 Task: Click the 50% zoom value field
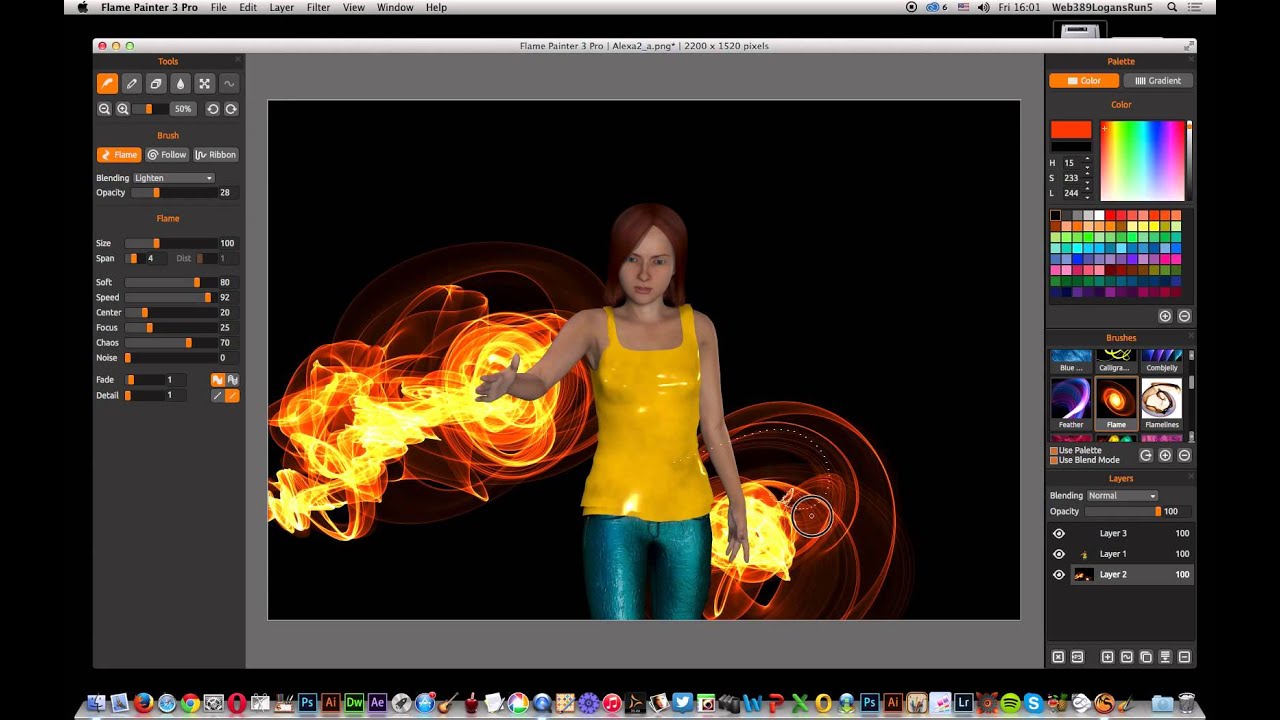pos(182,109)
